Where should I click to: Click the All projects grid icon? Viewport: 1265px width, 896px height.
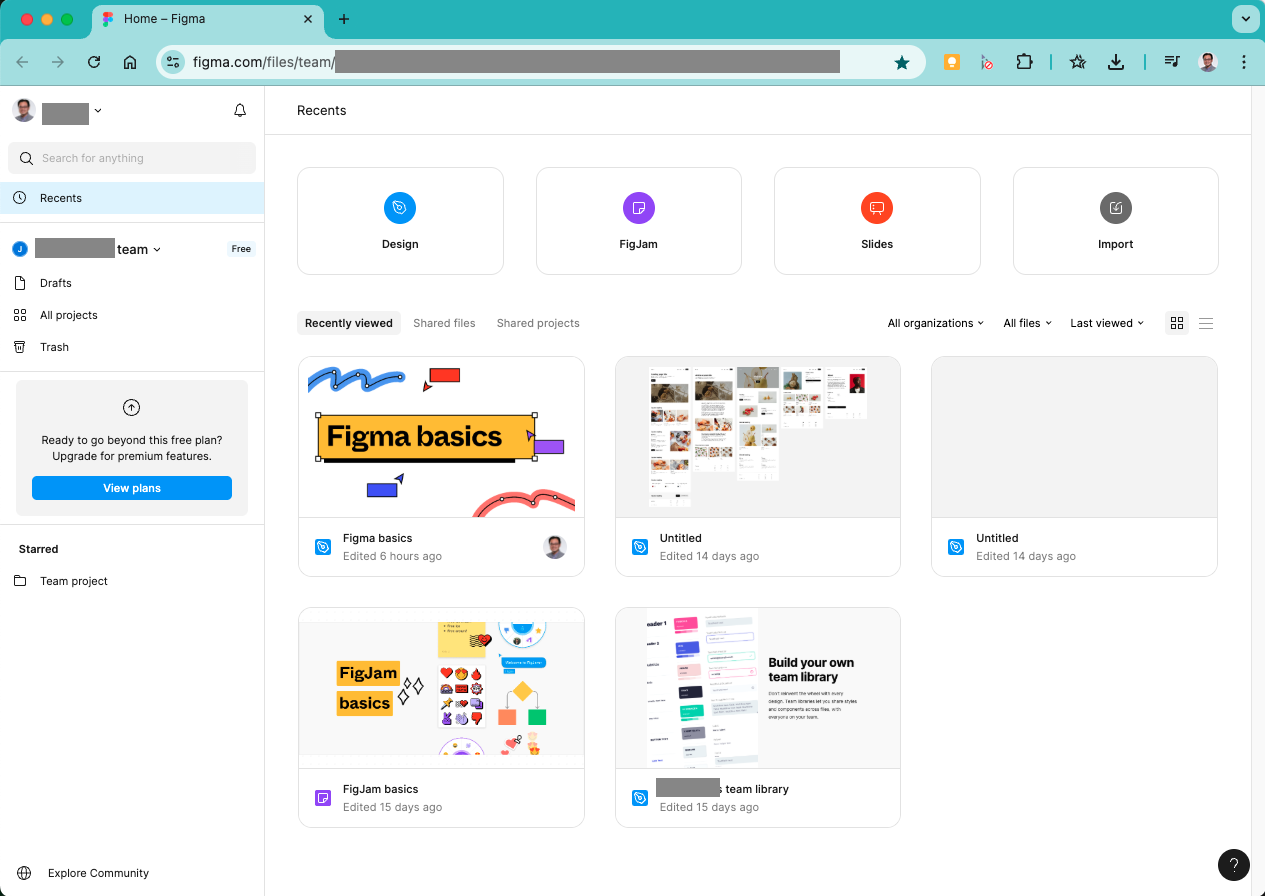pos(20,315)
